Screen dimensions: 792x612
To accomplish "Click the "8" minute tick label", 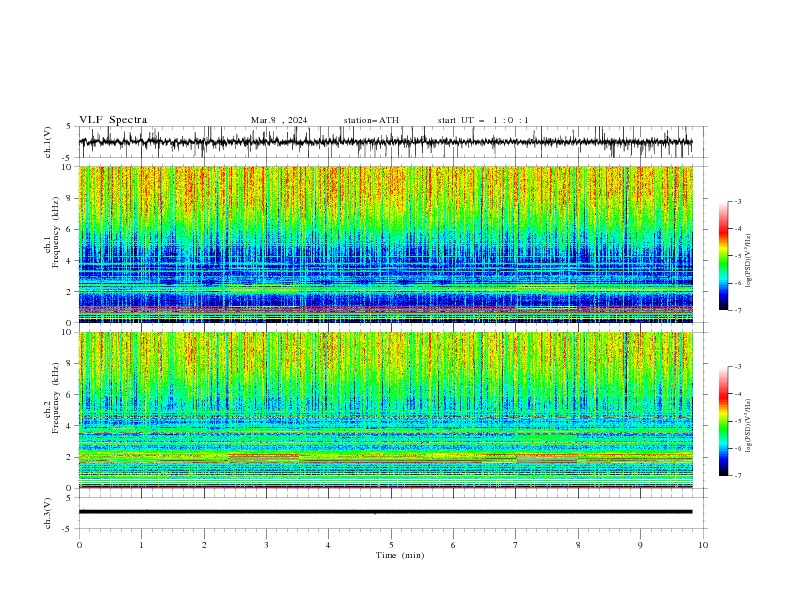I will [x=578, y=545].
